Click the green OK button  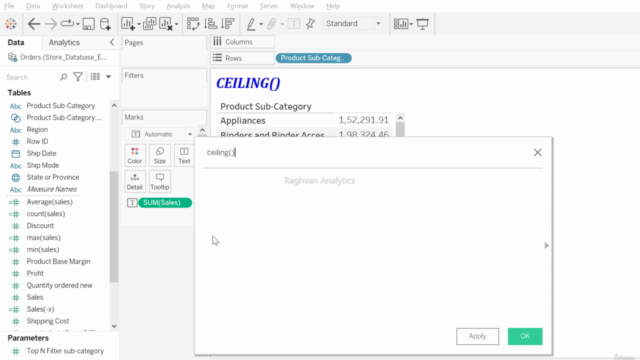pos(525,336)
